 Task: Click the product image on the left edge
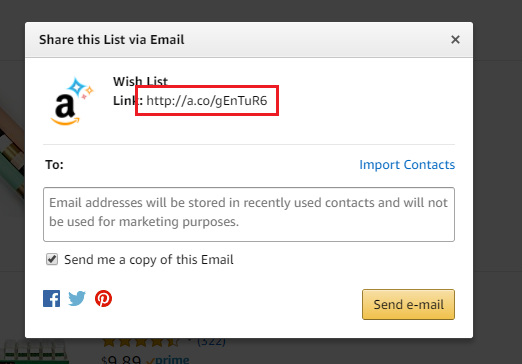(x=12, y=153)
